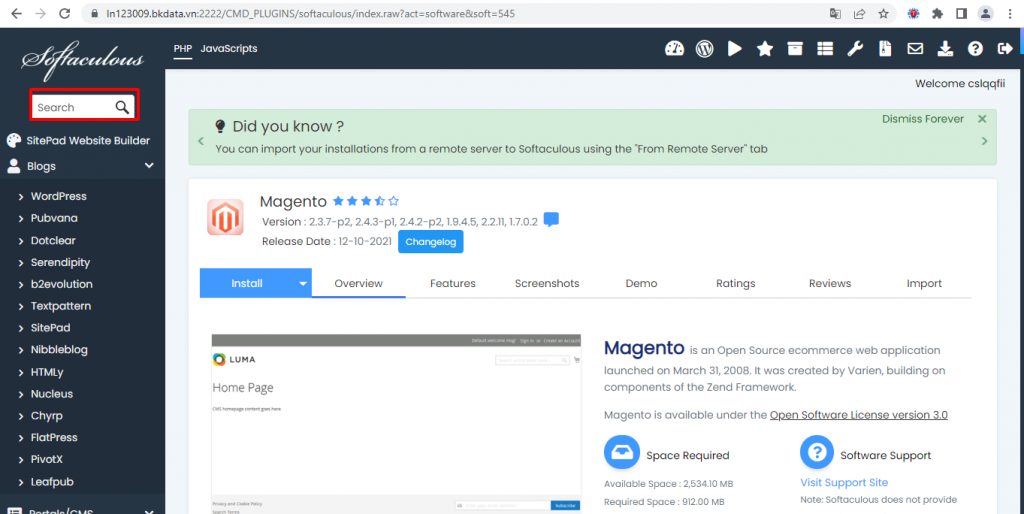Click Chrome share page icon
This screenshot has height=514, width=1024.
tap(859, 13)
